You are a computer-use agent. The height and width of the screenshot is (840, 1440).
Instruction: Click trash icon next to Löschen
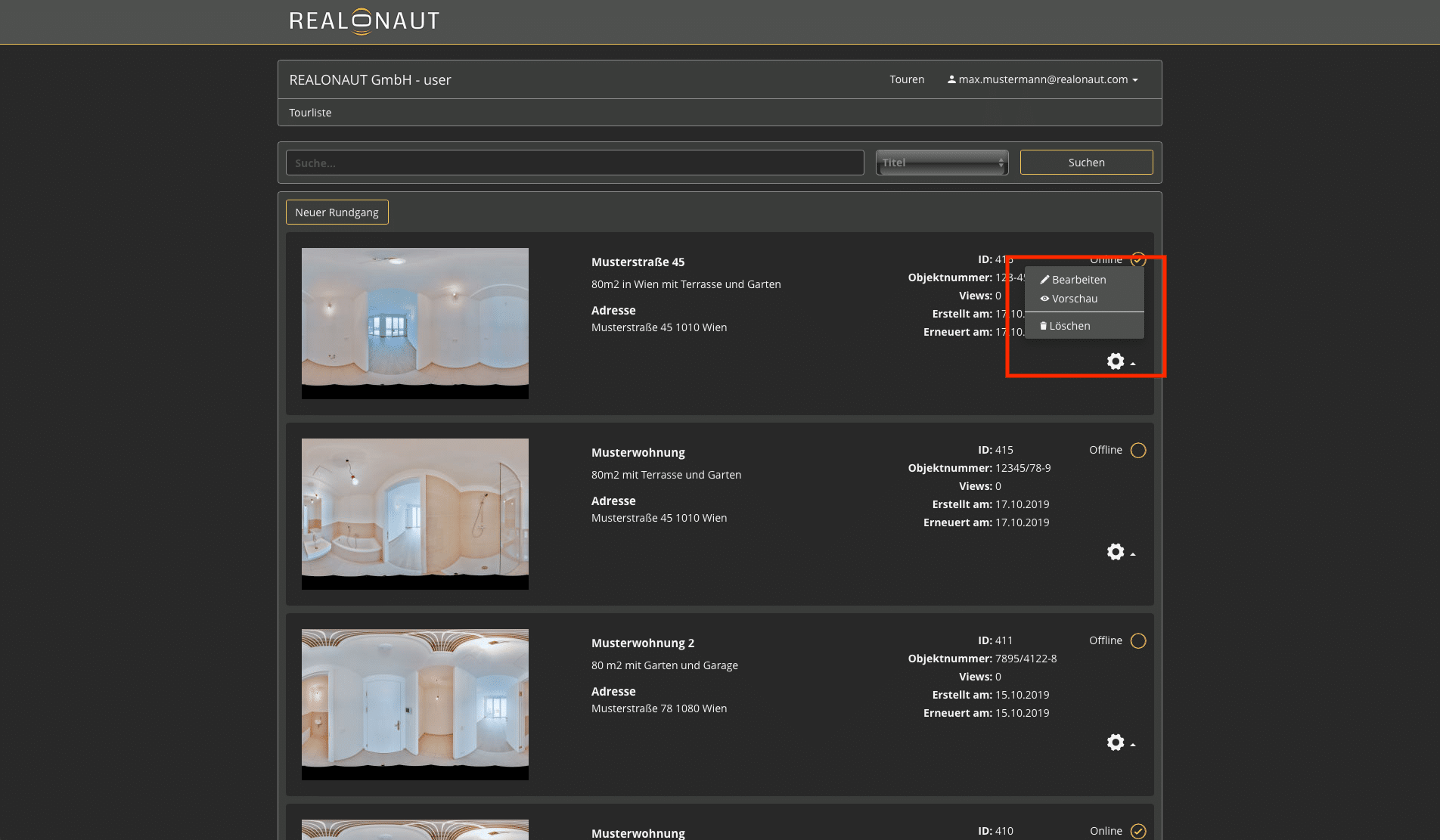point(1044,326)
